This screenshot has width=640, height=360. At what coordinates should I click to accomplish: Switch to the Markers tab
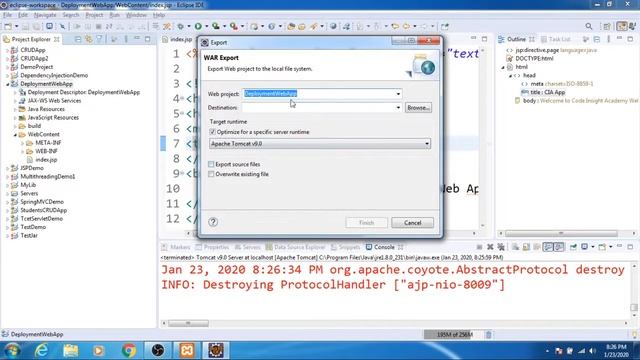(x=176, y=247)
